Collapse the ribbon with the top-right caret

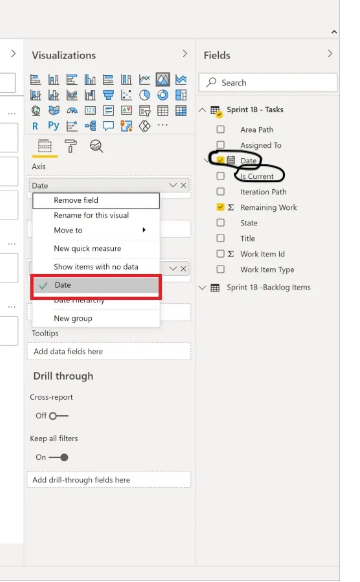334,32
